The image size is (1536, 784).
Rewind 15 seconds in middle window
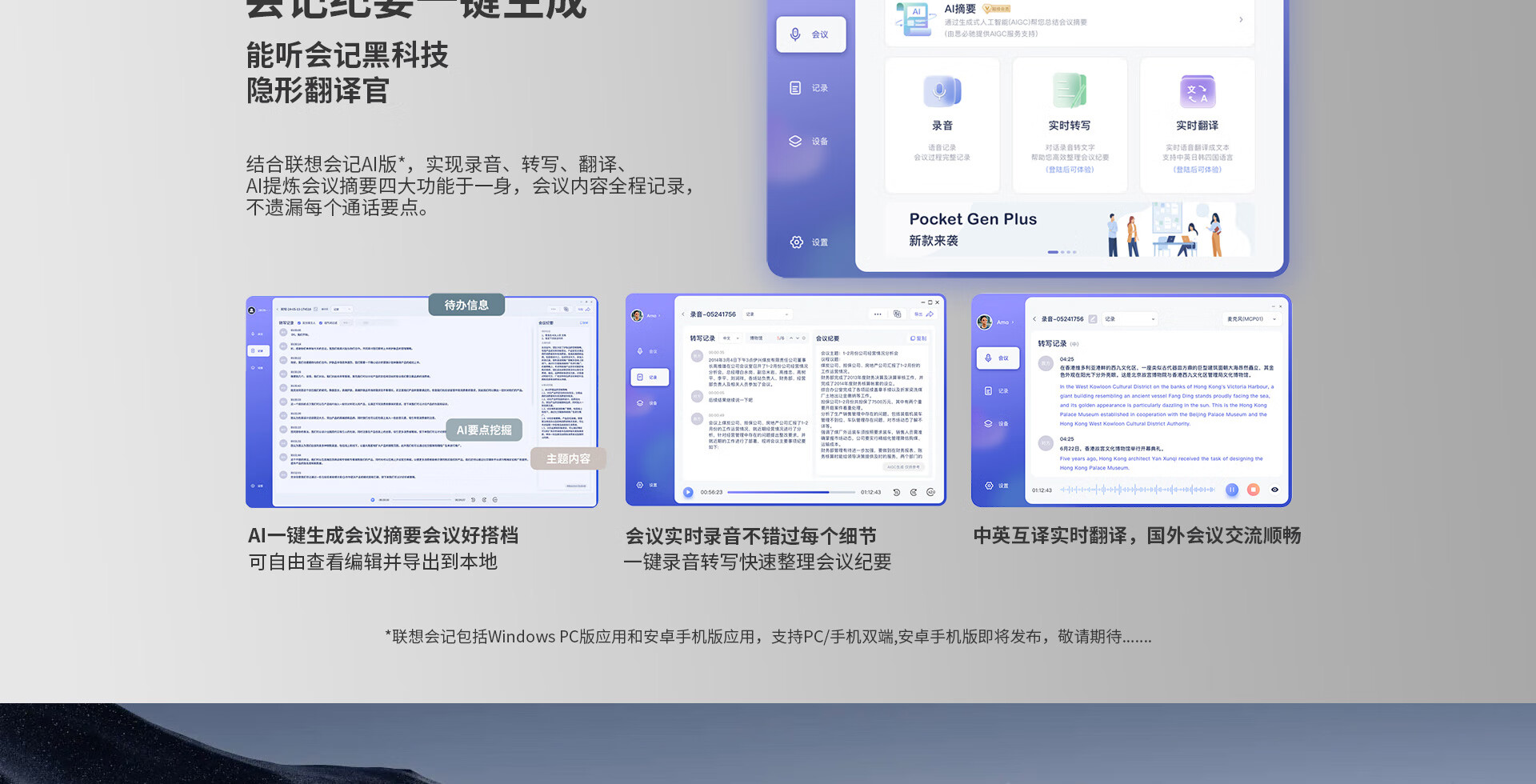coord(896,492)
